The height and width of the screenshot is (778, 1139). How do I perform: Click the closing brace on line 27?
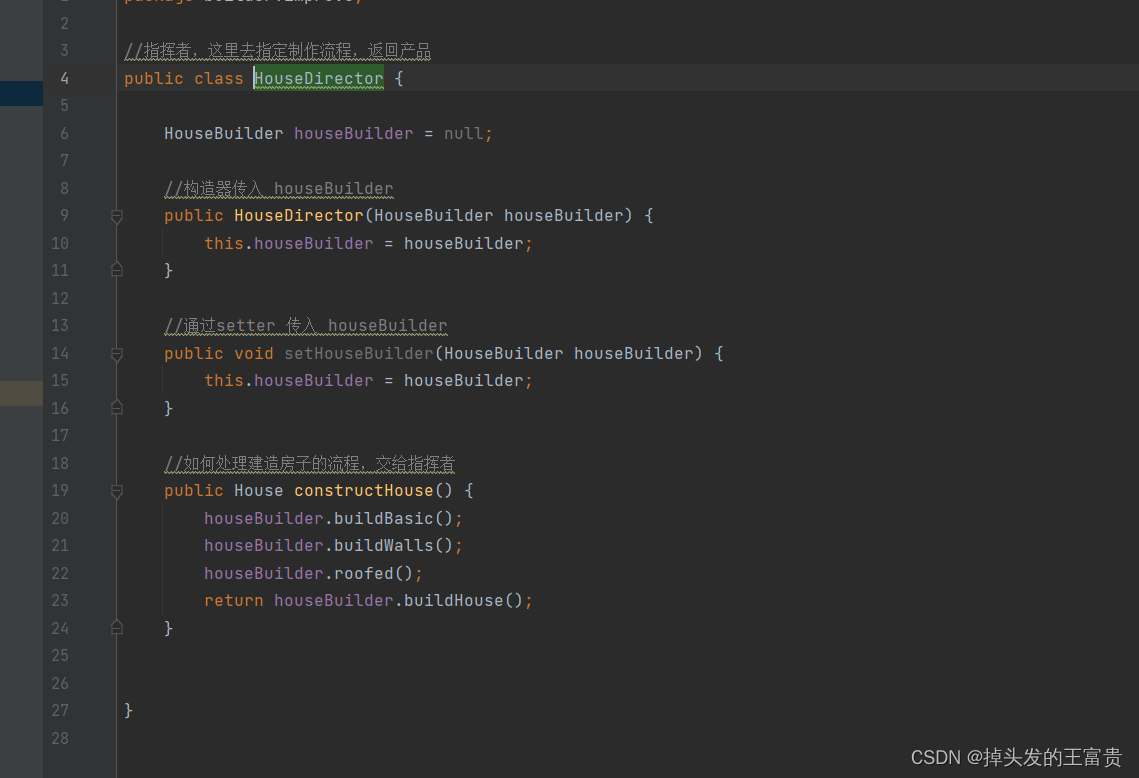(129, 710)
